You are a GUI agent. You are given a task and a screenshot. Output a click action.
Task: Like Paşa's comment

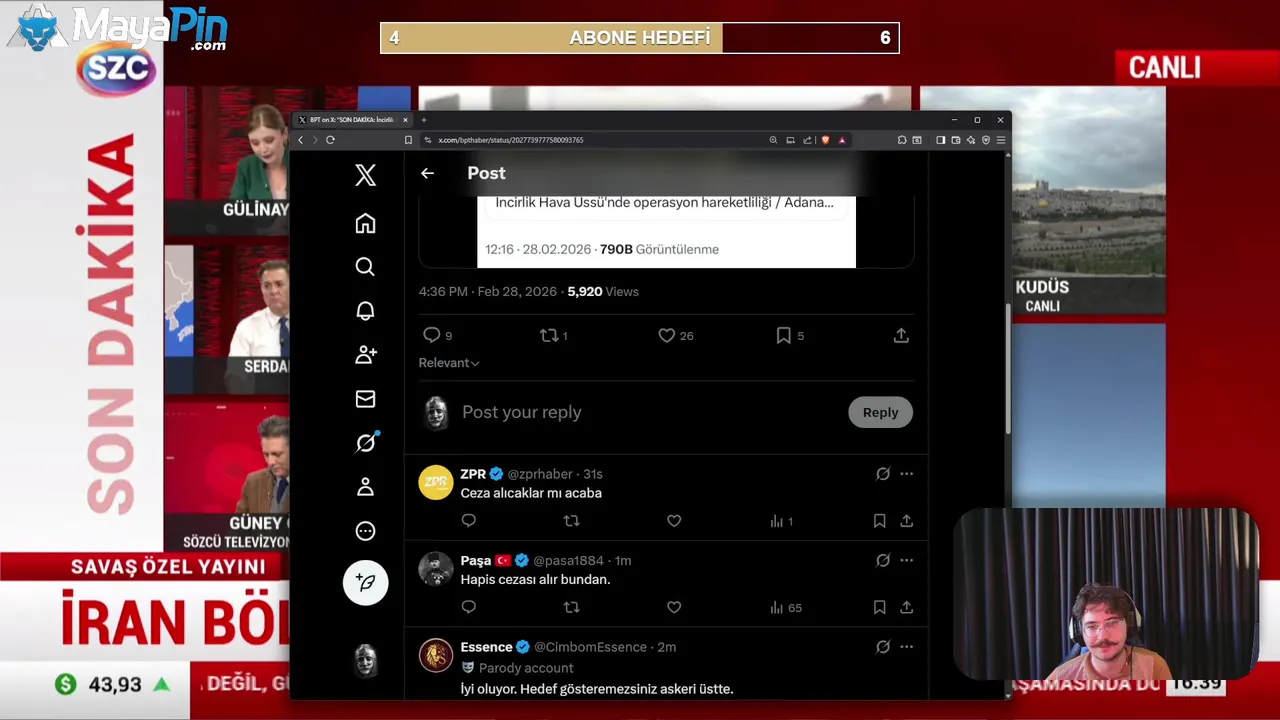click(674, 607)
